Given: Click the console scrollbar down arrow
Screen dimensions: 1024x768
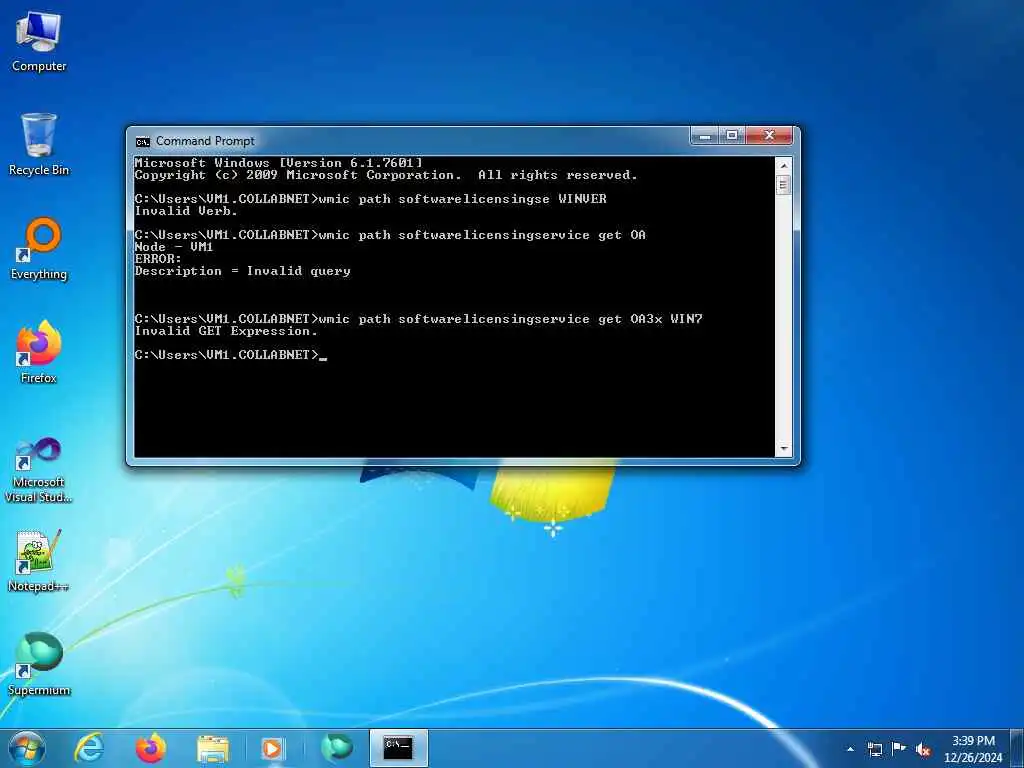Looking at the screenshot, I should [784, 449].
